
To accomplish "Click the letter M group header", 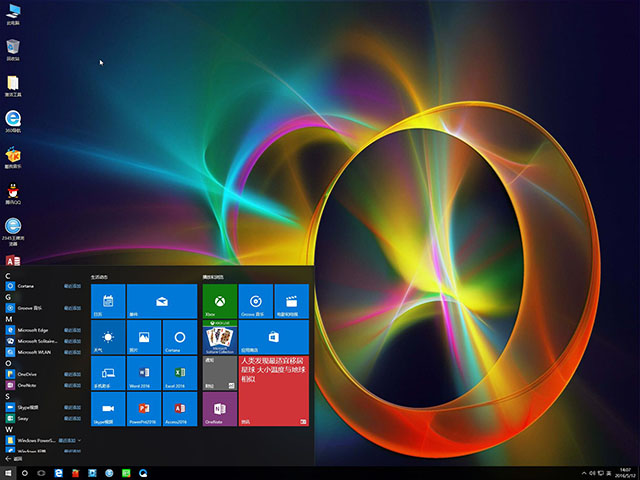I will tap(9, 318).
